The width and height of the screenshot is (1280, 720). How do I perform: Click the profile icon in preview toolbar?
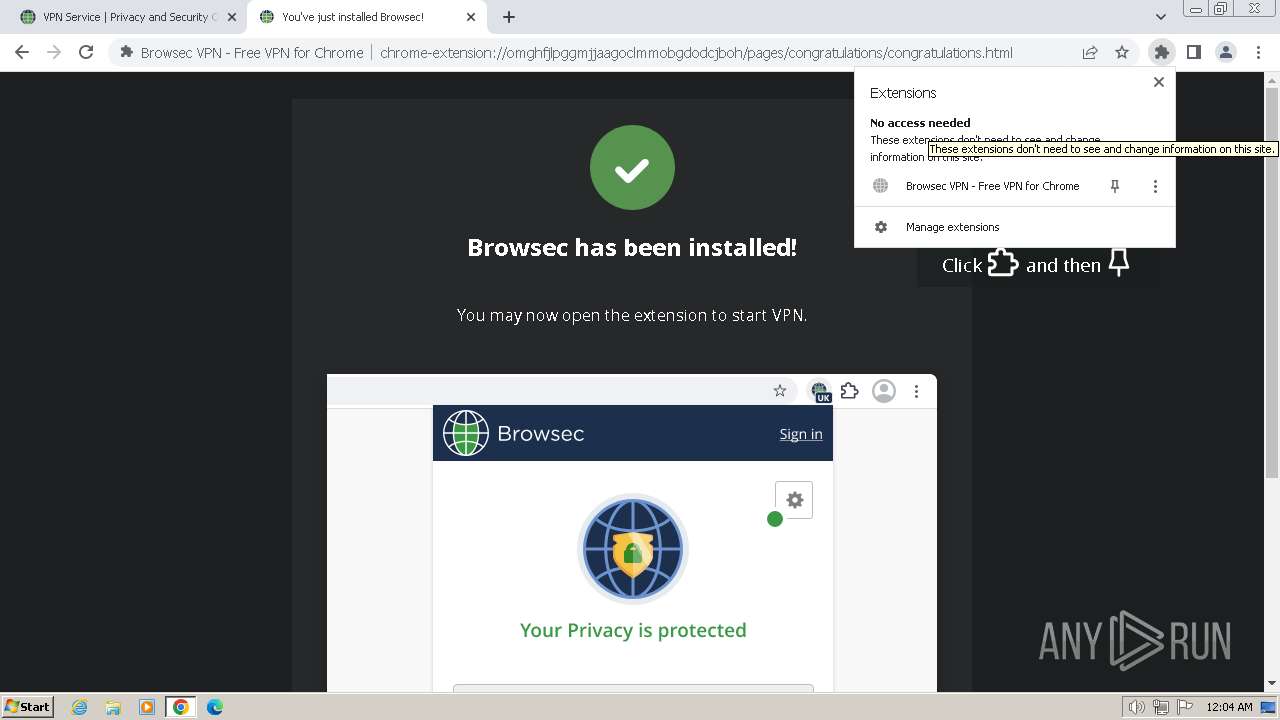(x=884, y=391)
